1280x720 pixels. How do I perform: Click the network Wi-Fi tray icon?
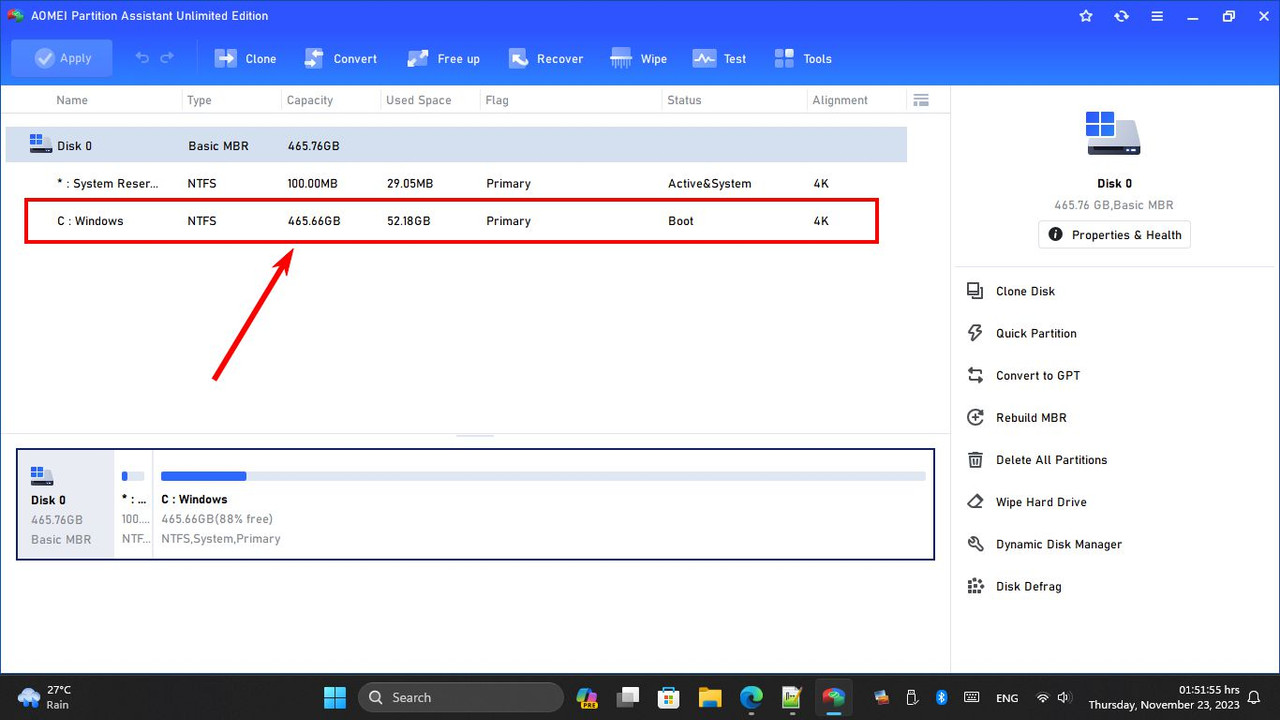[1043, 697]
